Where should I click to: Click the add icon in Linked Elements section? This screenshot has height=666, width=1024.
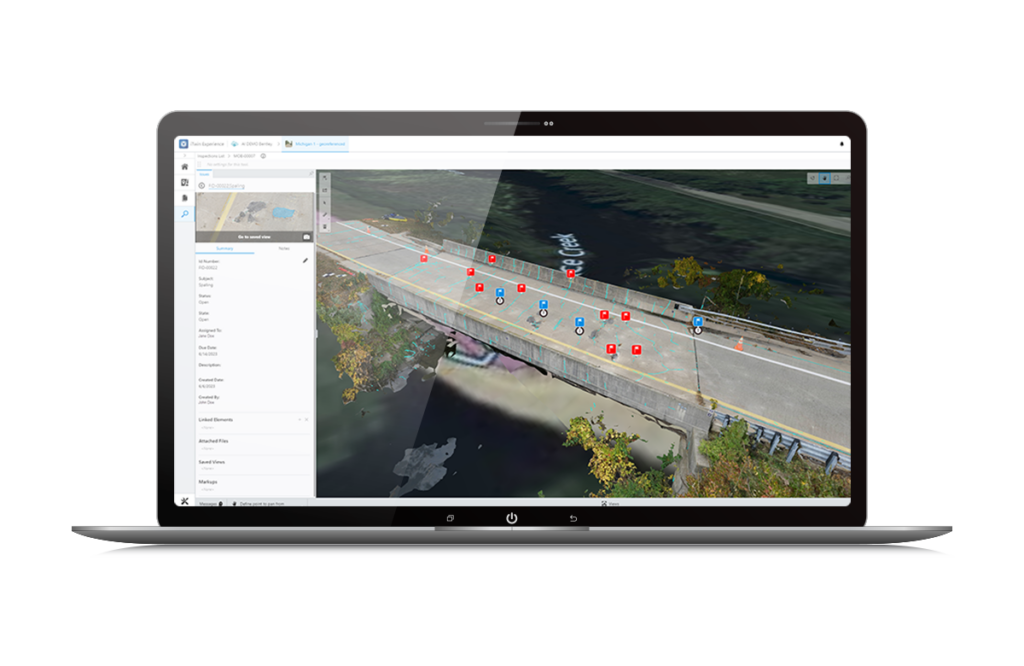pyautogui.click(x=299, y=420)
